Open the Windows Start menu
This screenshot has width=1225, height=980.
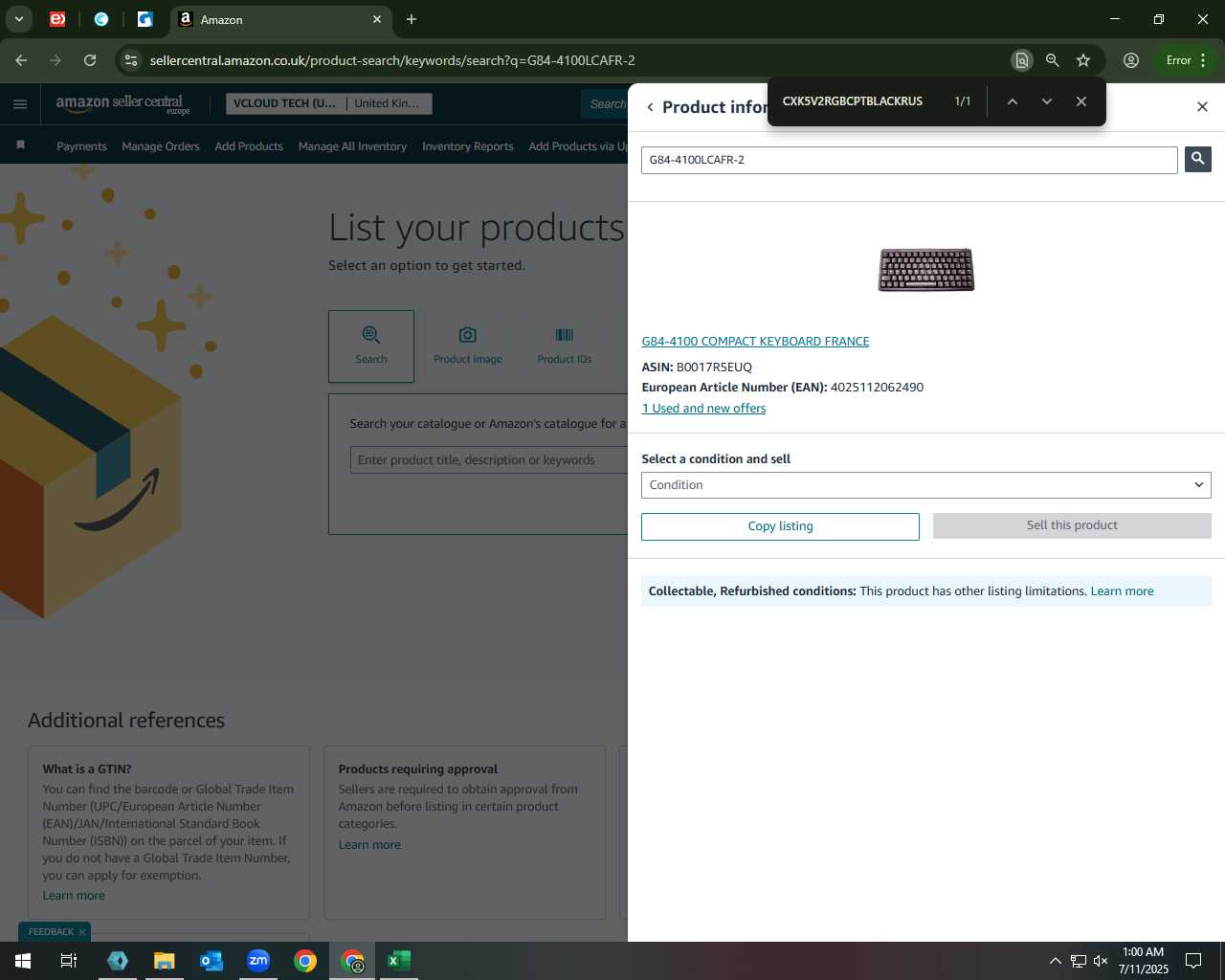23,961
